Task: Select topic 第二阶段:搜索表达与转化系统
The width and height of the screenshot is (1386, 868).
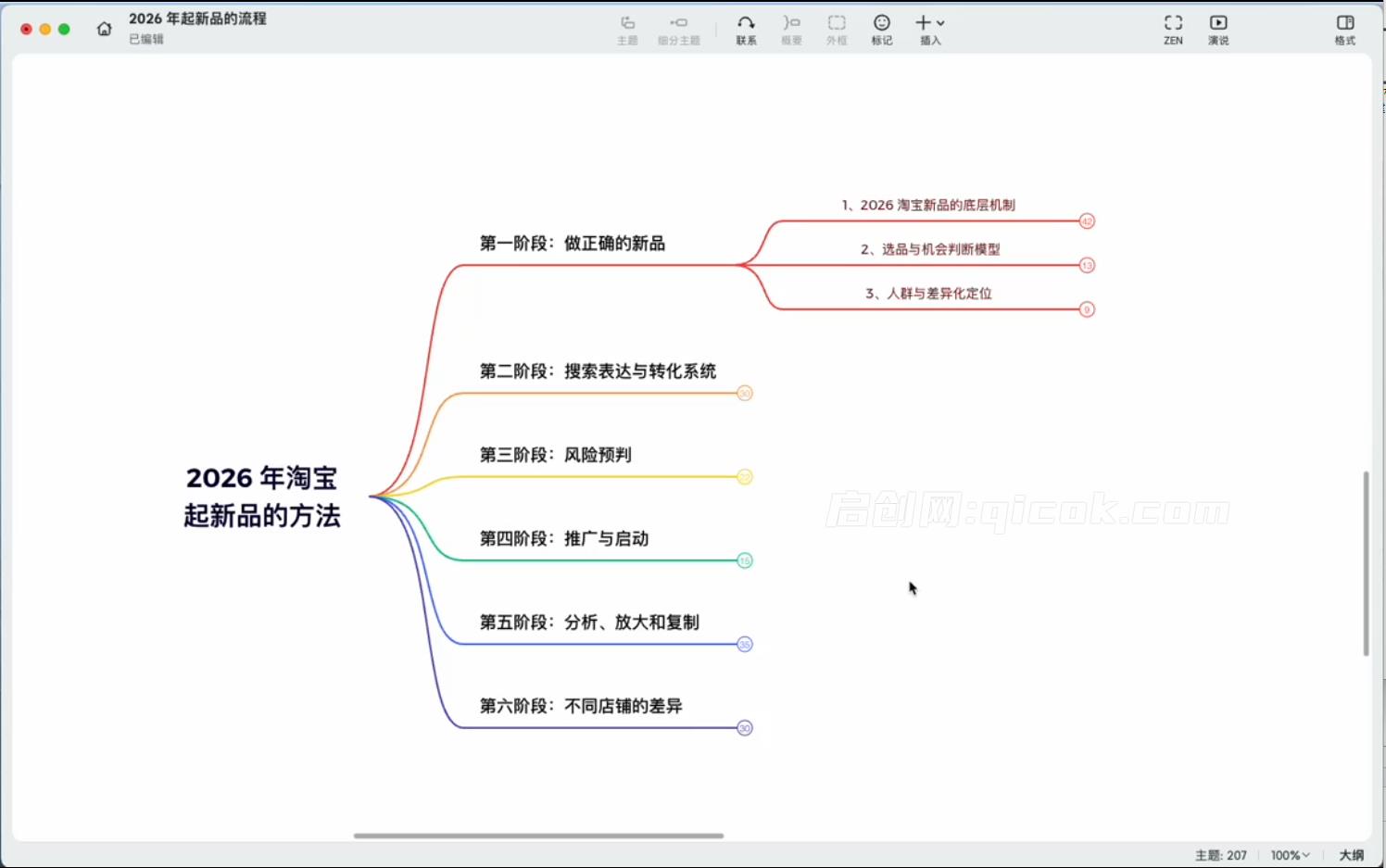Action: pyautogui.click(x=598, y=371)
